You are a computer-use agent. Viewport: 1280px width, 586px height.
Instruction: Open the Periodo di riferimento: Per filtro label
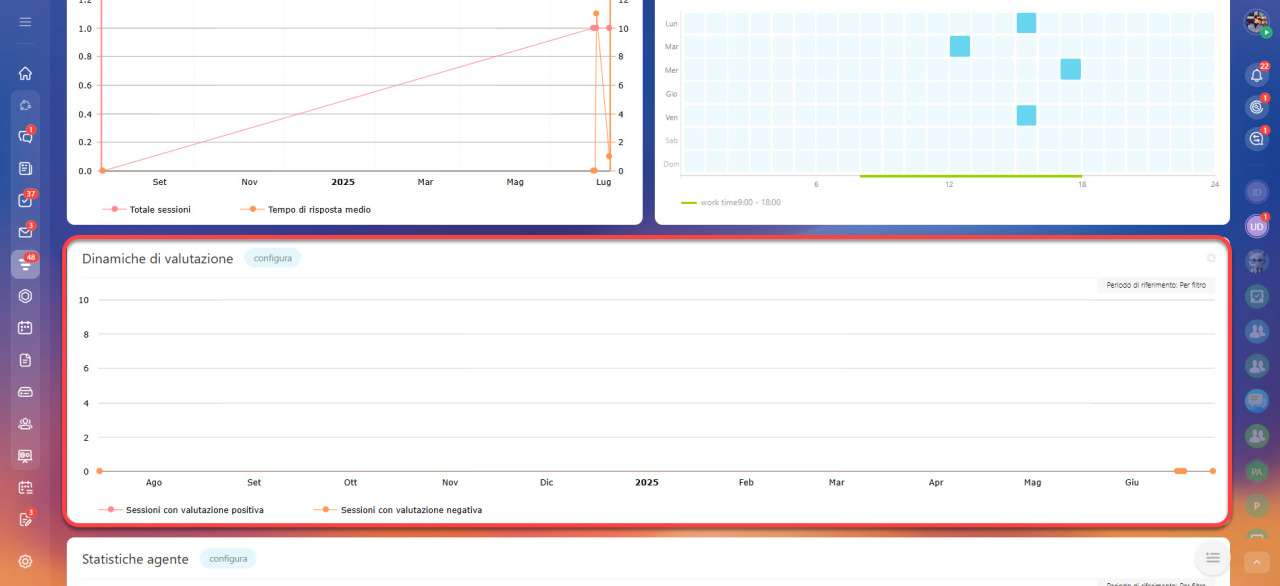(1156, 285)
